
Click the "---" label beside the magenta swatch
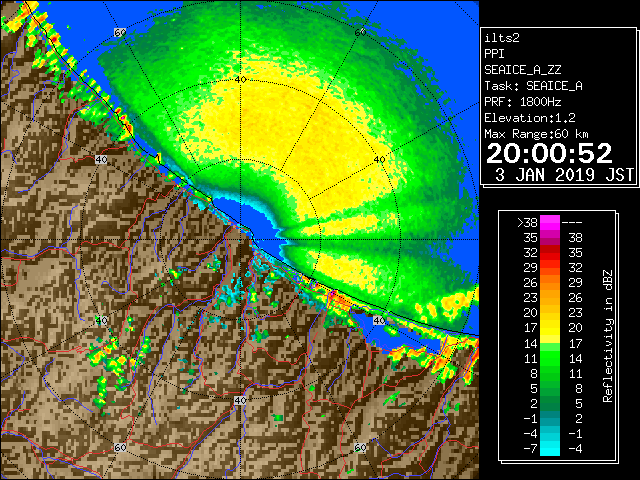coord(572,223)
